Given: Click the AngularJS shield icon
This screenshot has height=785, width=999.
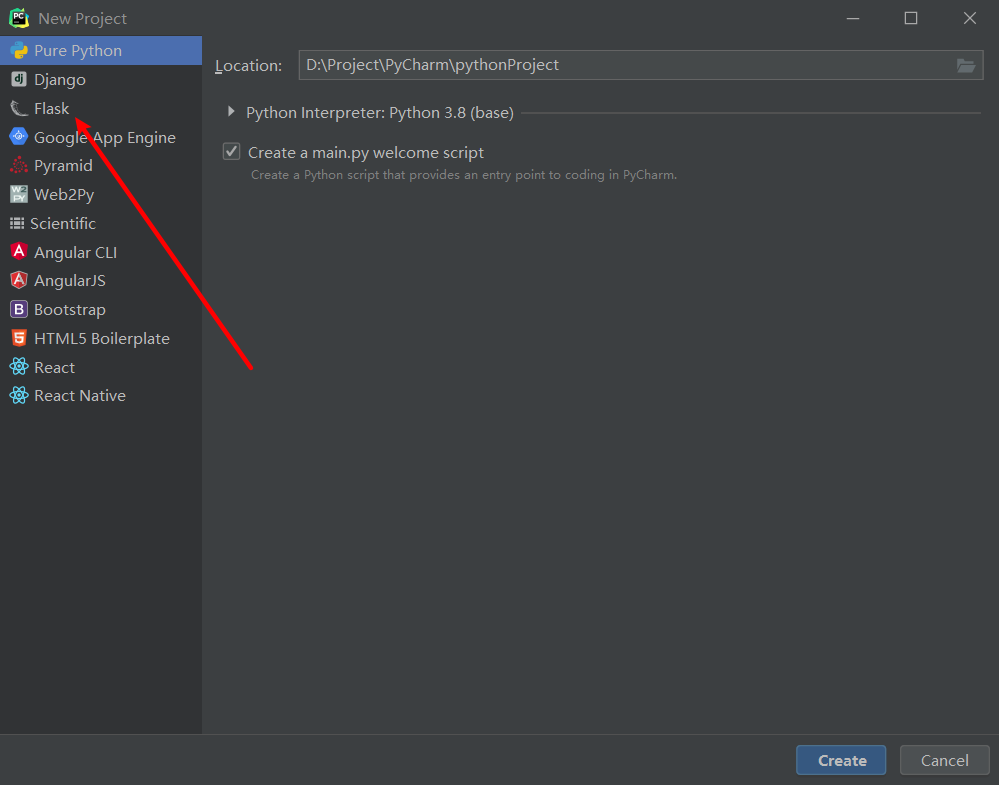Looking at the screenshot, I should [19, 280].
